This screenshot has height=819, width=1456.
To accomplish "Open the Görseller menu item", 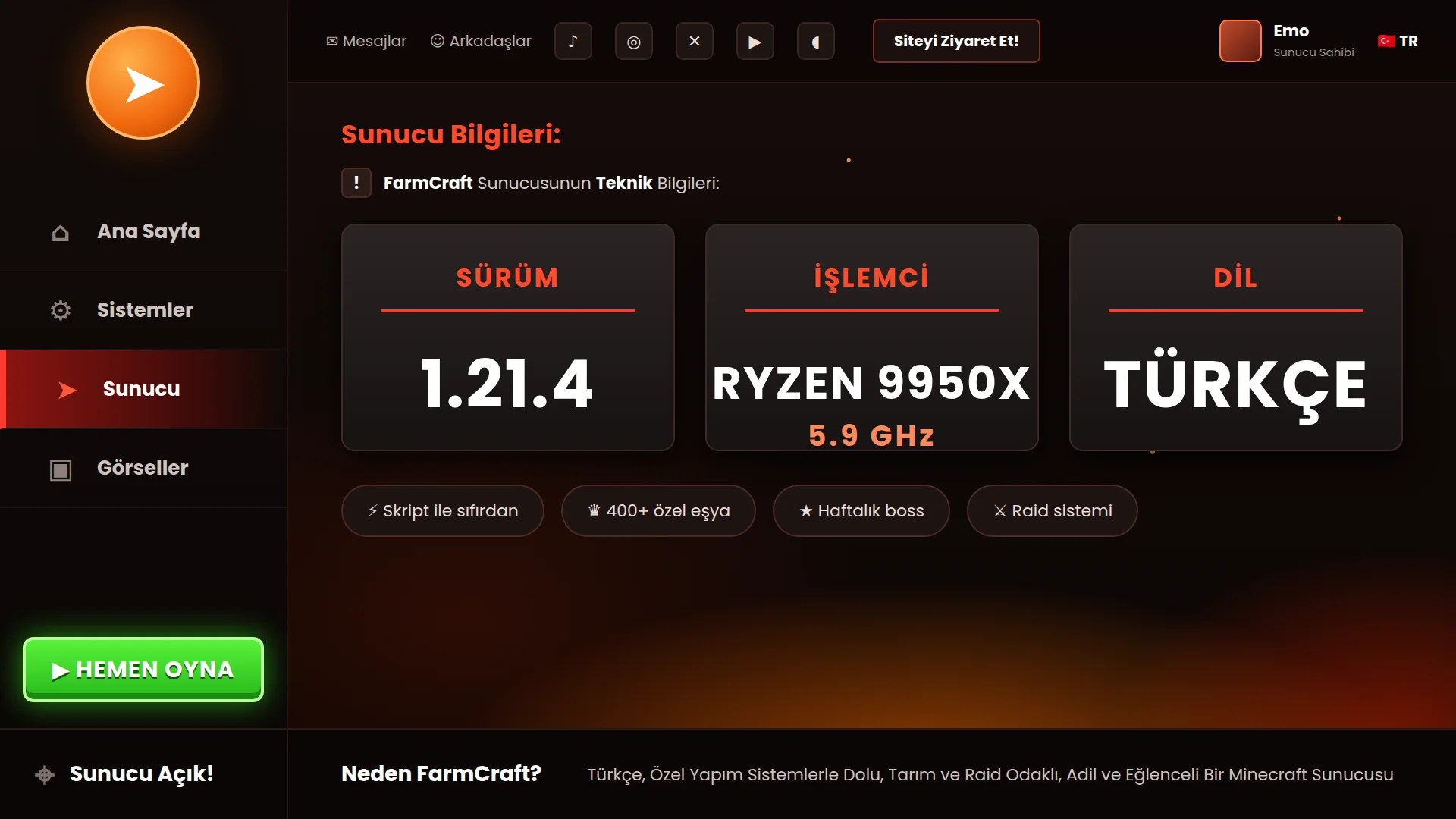I will coord(143,468).
